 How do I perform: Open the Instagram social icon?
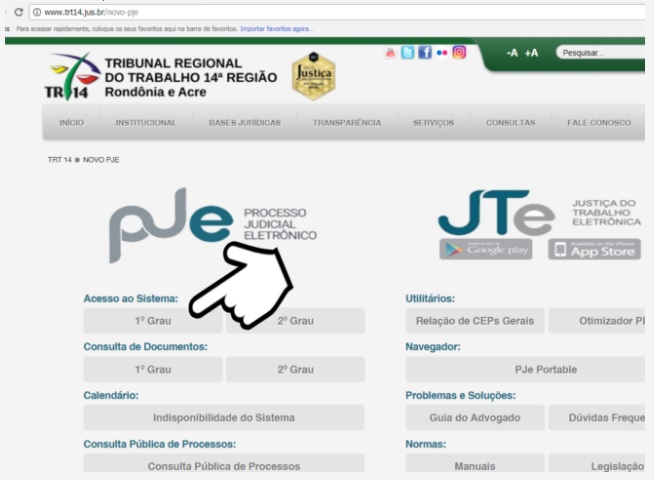(459, 52)
